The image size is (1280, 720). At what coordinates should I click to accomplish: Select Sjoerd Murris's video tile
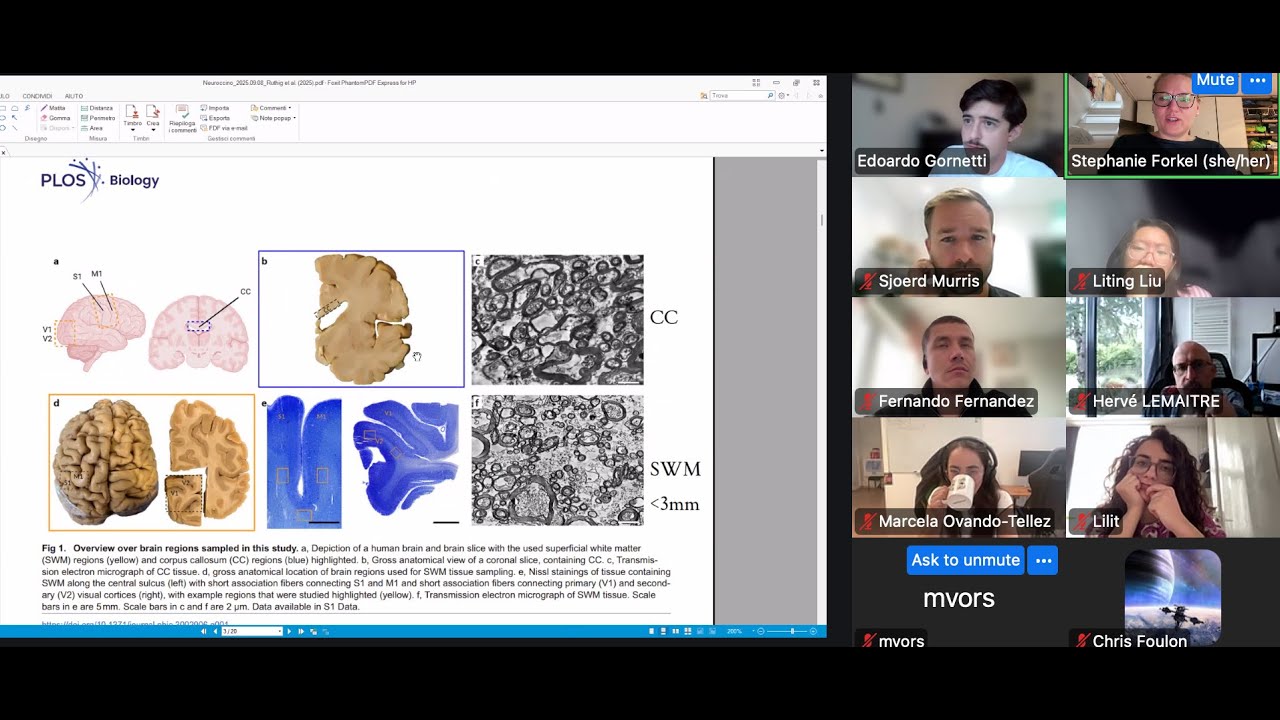click(x=958, y=237)
